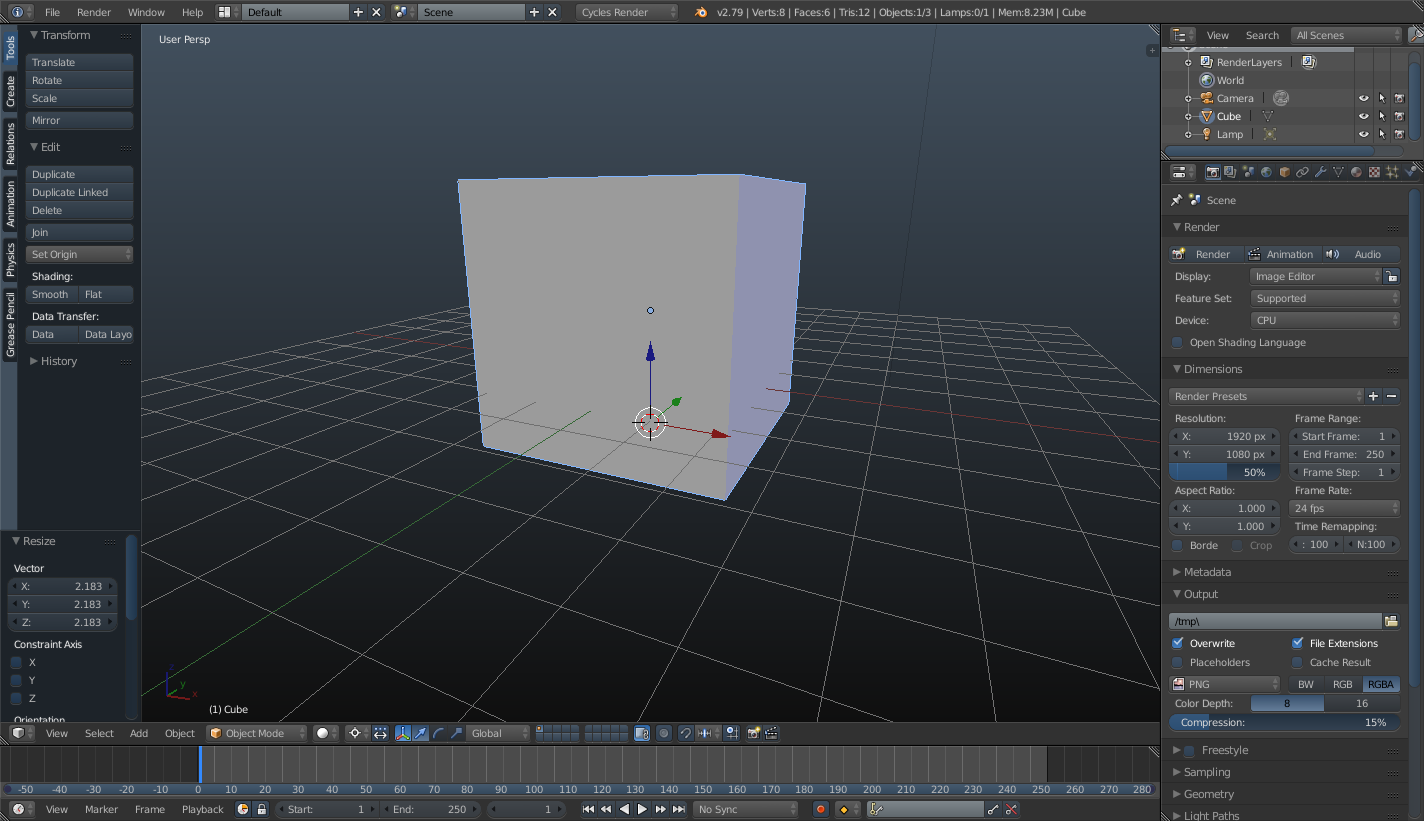This screenshot has width=1424, height=821.
Task: Click the proportional editing circle icon
Action: coord(664,733)
